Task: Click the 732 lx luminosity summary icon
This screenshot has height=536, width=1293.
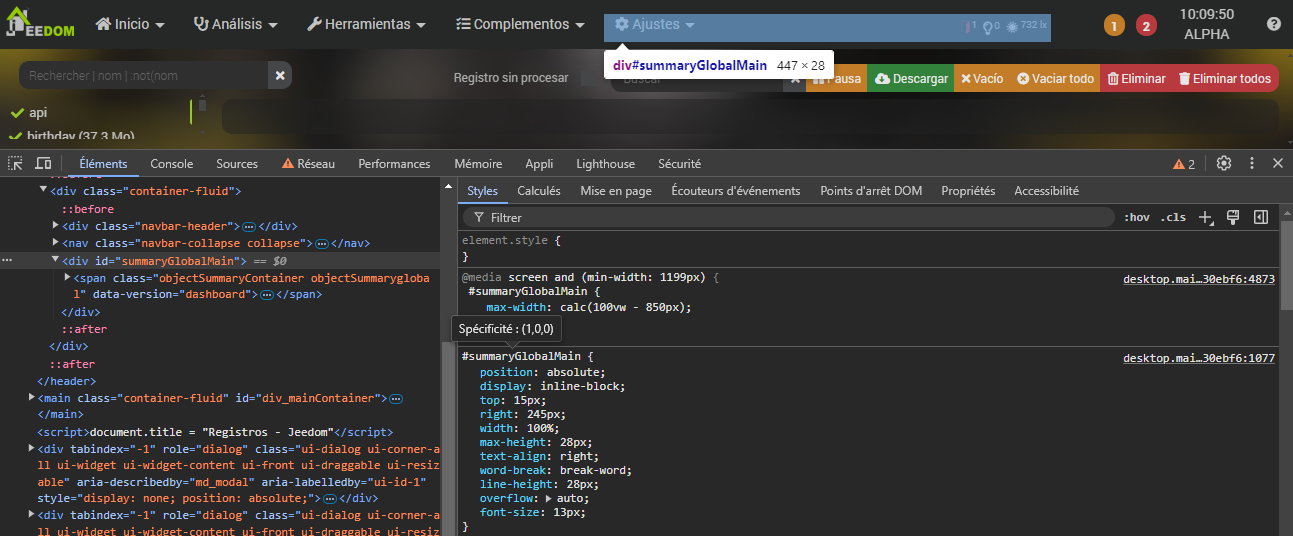Action: click(x=1026, y=26)
